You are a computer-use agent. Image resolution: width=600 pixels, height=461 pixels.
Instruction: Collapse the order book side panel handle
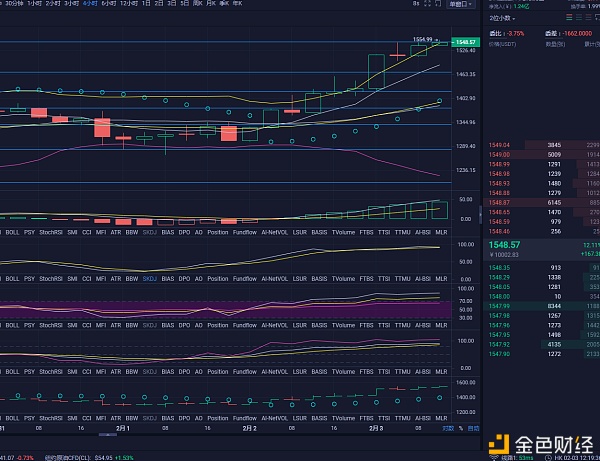coord(481,214)
